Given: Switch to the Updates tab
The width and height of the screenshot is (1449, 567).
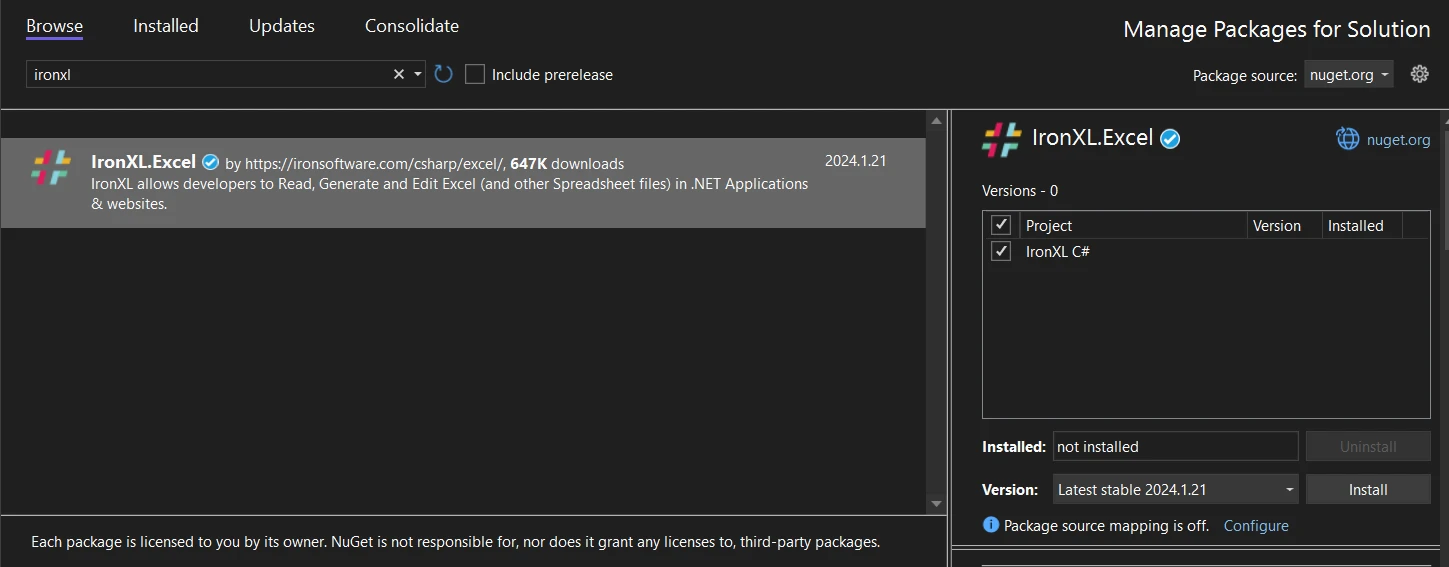Looking at the screenshot, I should click(282, 26).
